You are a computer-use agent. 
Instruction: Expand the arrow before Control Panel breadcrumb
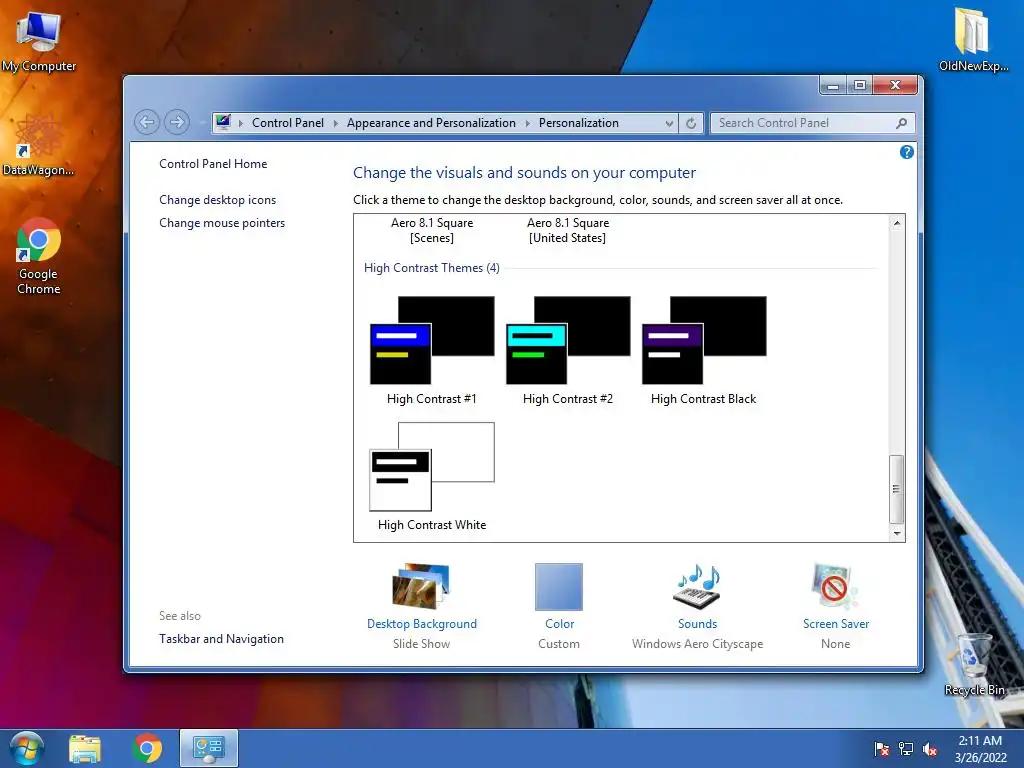(x=240, y=123)
